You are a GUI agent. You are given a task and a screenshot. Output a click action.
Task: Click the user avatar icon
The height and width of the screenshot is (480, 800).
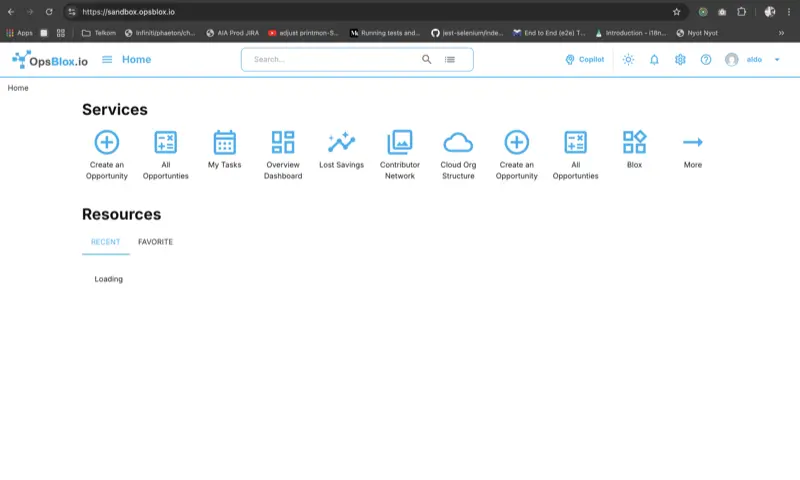732,60
